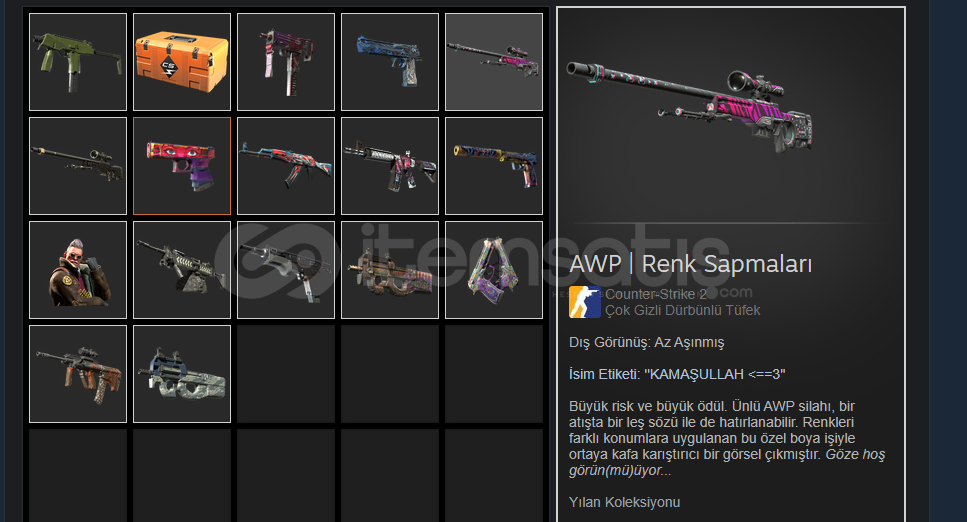The width and height of the screenshot is (967, 522).
Task: Select the blue Desert Eagle pistol item
Action: pyautogui.click(x=390, y=62)
